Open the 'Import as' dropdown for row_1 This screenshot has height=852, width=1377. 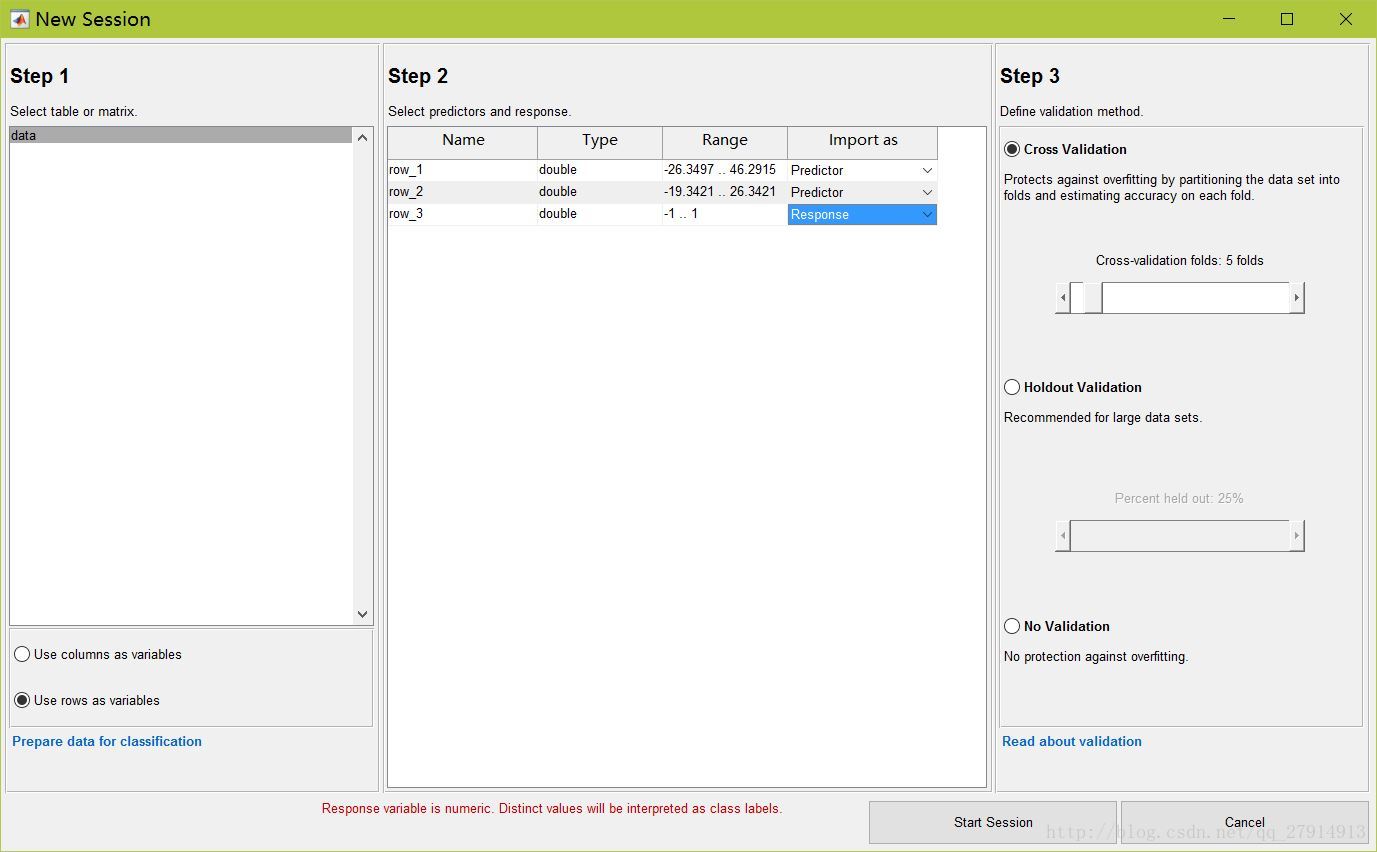862,170
